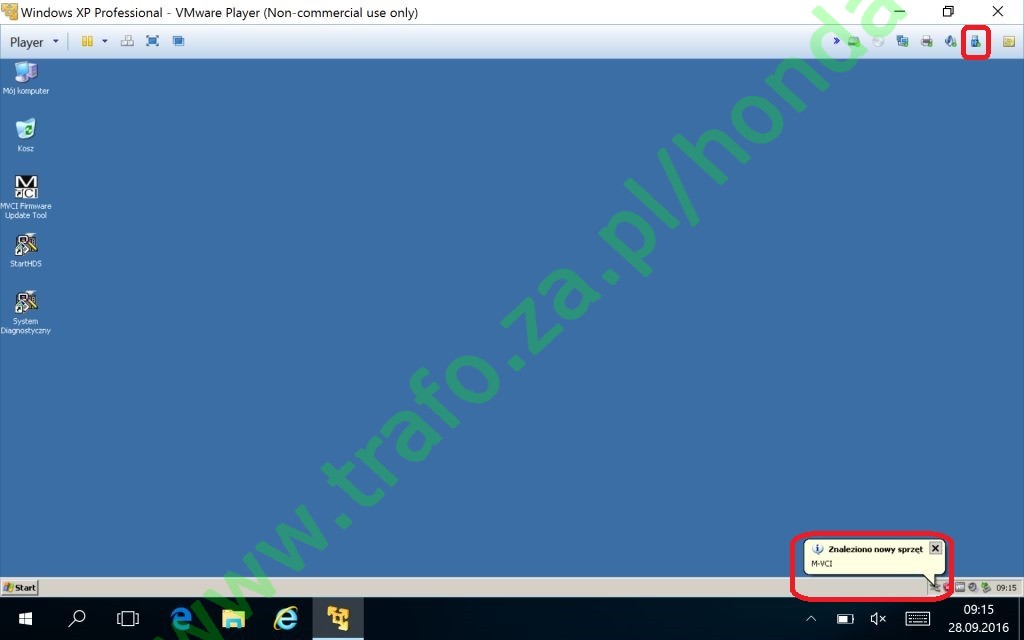
Task: Click the battery icon in the host tray
Action: [845, 618]
